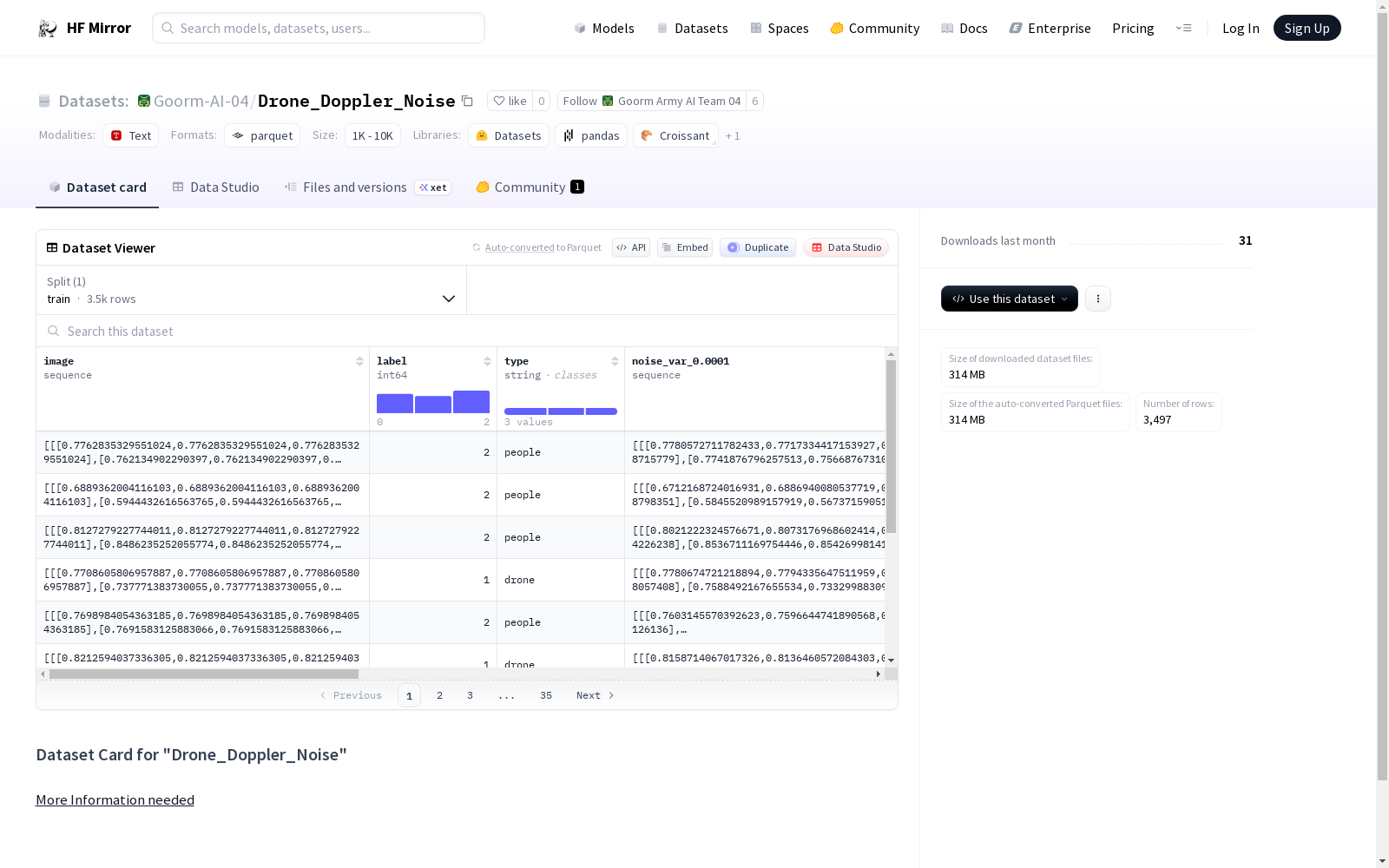Click the Sign Up button
Viewport: 1389px width, 868px height.
click(1307, 28)
